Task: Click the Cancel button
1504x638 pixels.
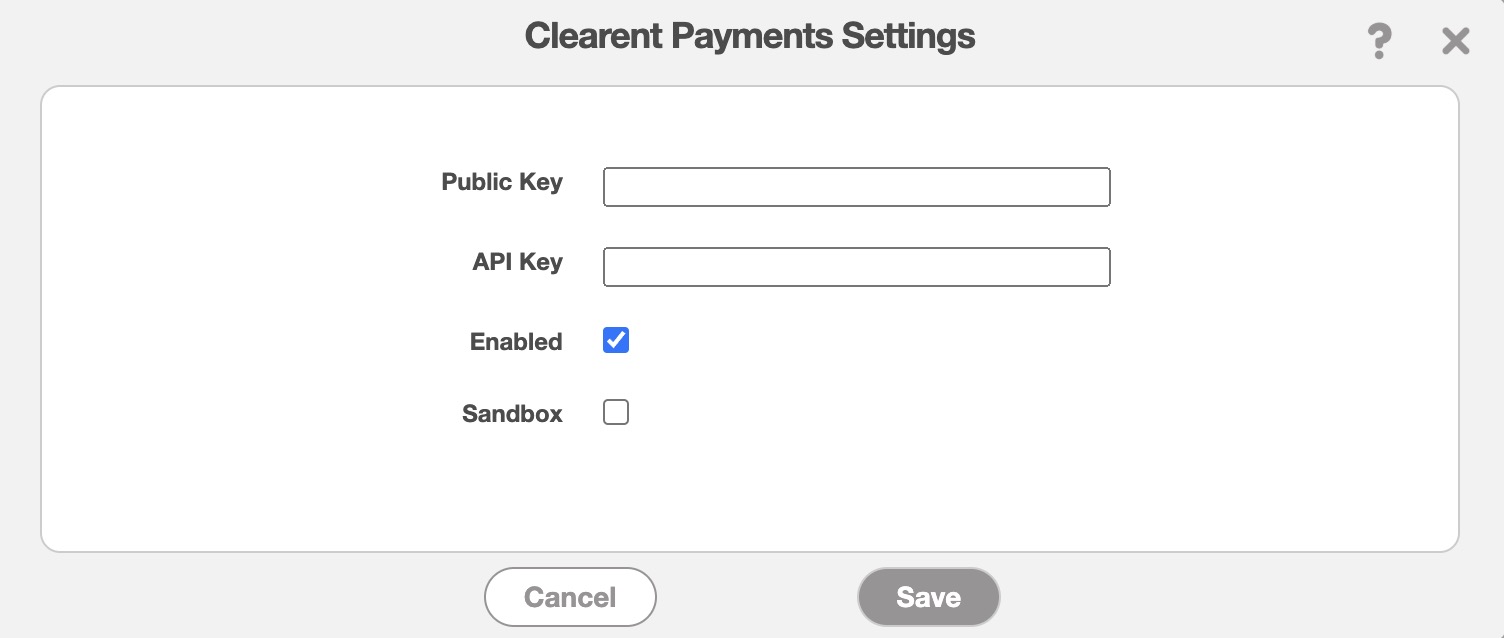Action: (570, 597)
